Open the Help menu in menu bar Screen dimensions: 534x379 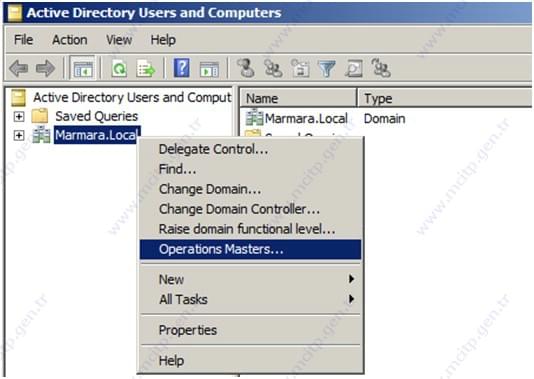pyautogui.click(x=163, y=40)
